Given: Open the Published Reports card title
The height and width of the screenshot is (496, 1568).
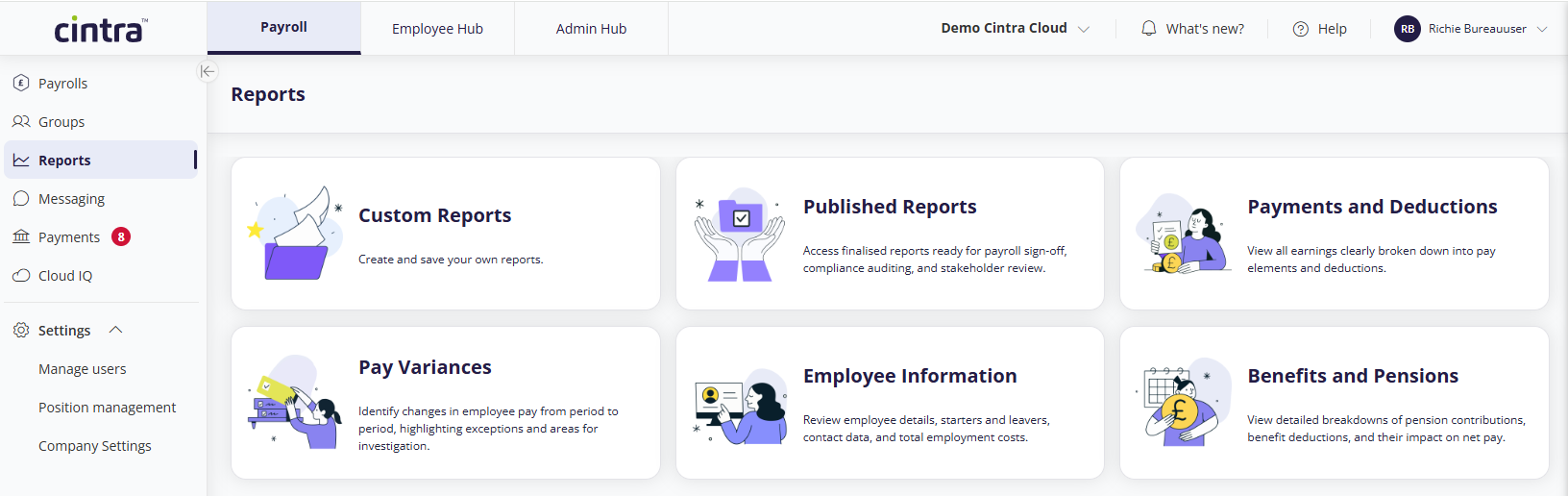Looking at the screenshot, I should (890, 207).
